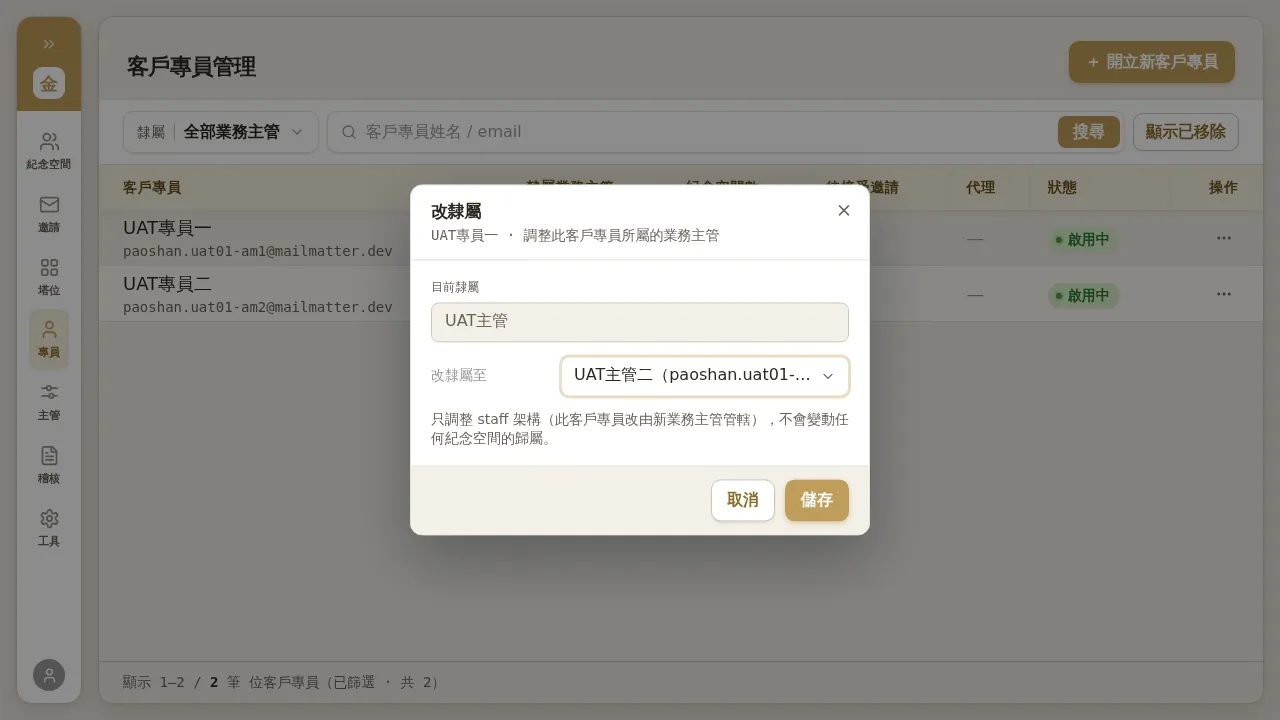This screenshot has width=1280, height=720.
Task: Click the 顯示已移除 button
Action: [1186, 132]
